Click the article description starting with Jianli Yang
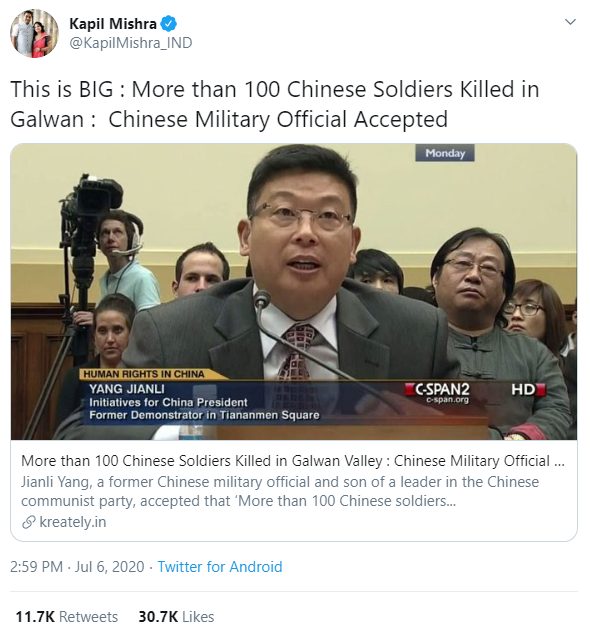The image size is (590, 631). click(x=280, y=491)
